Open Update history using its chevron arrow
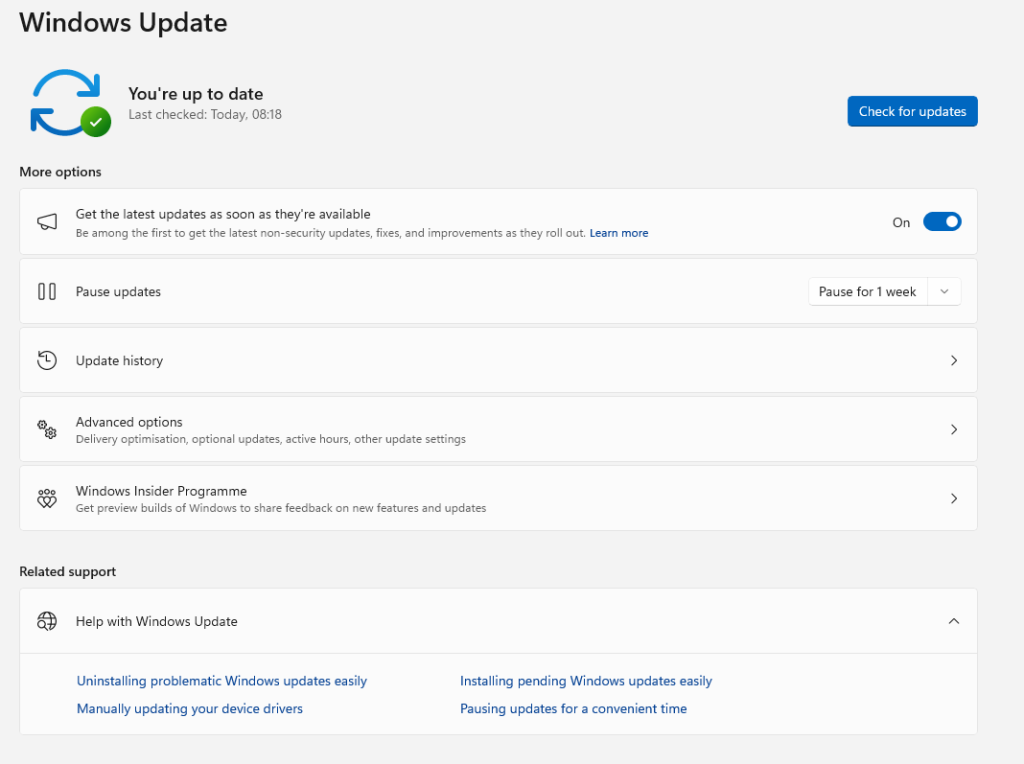This screenshot has width=1024, height=764. pos(953,361)
